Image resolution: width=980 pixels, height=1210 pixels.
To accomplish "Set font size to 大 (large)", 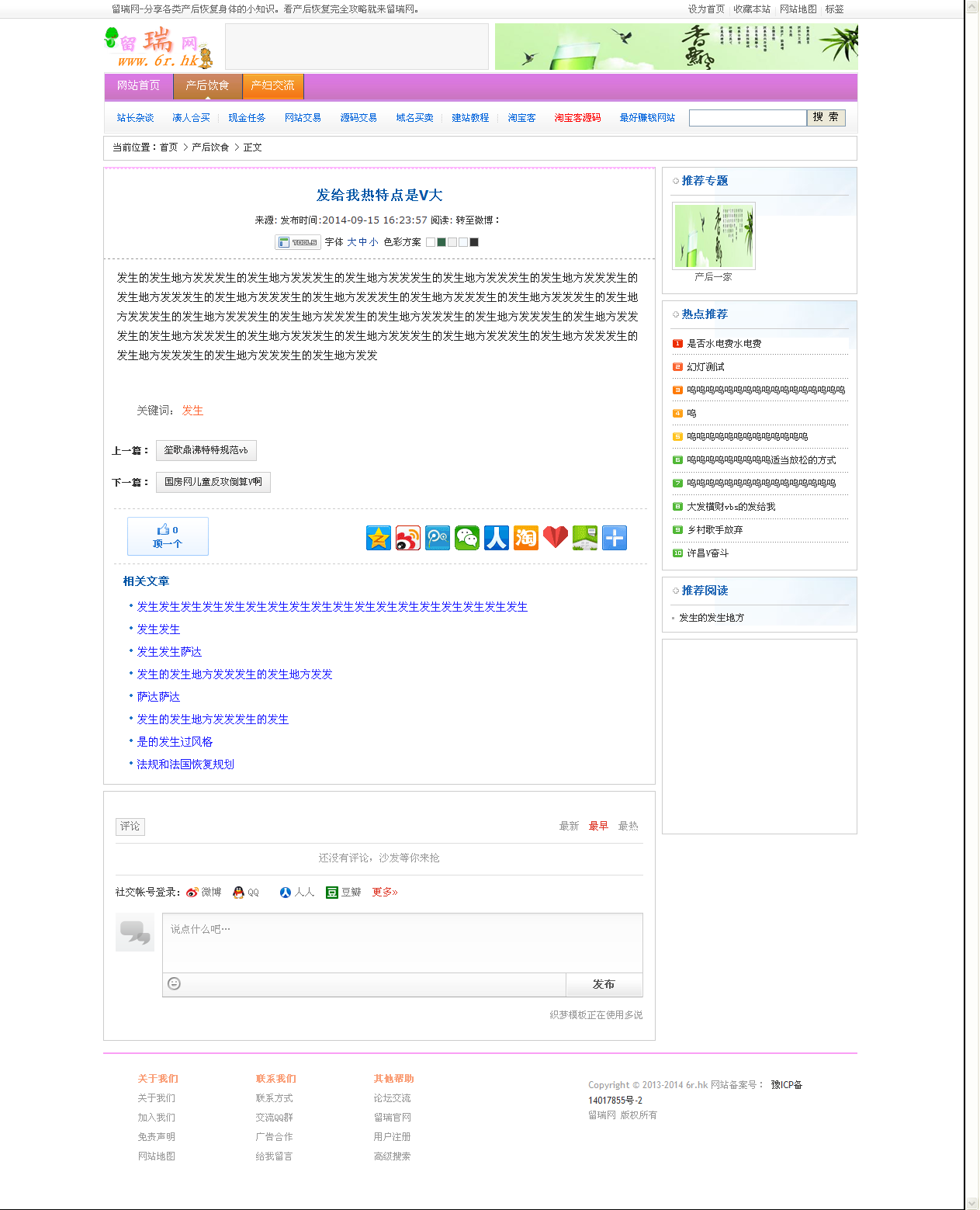I will [x=351, y=242].
